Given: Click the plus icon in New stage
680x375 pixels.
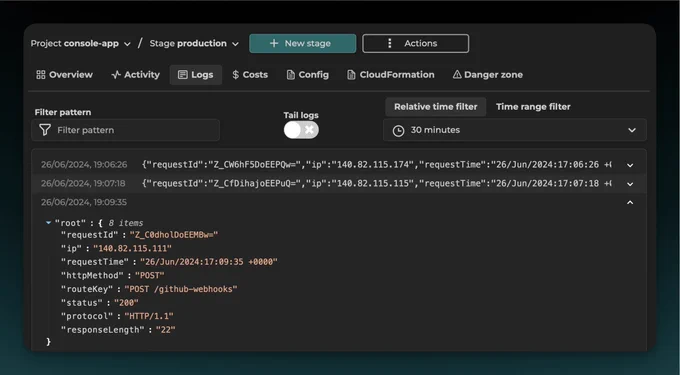Looking at the screenshot, I should pos(274,43).
